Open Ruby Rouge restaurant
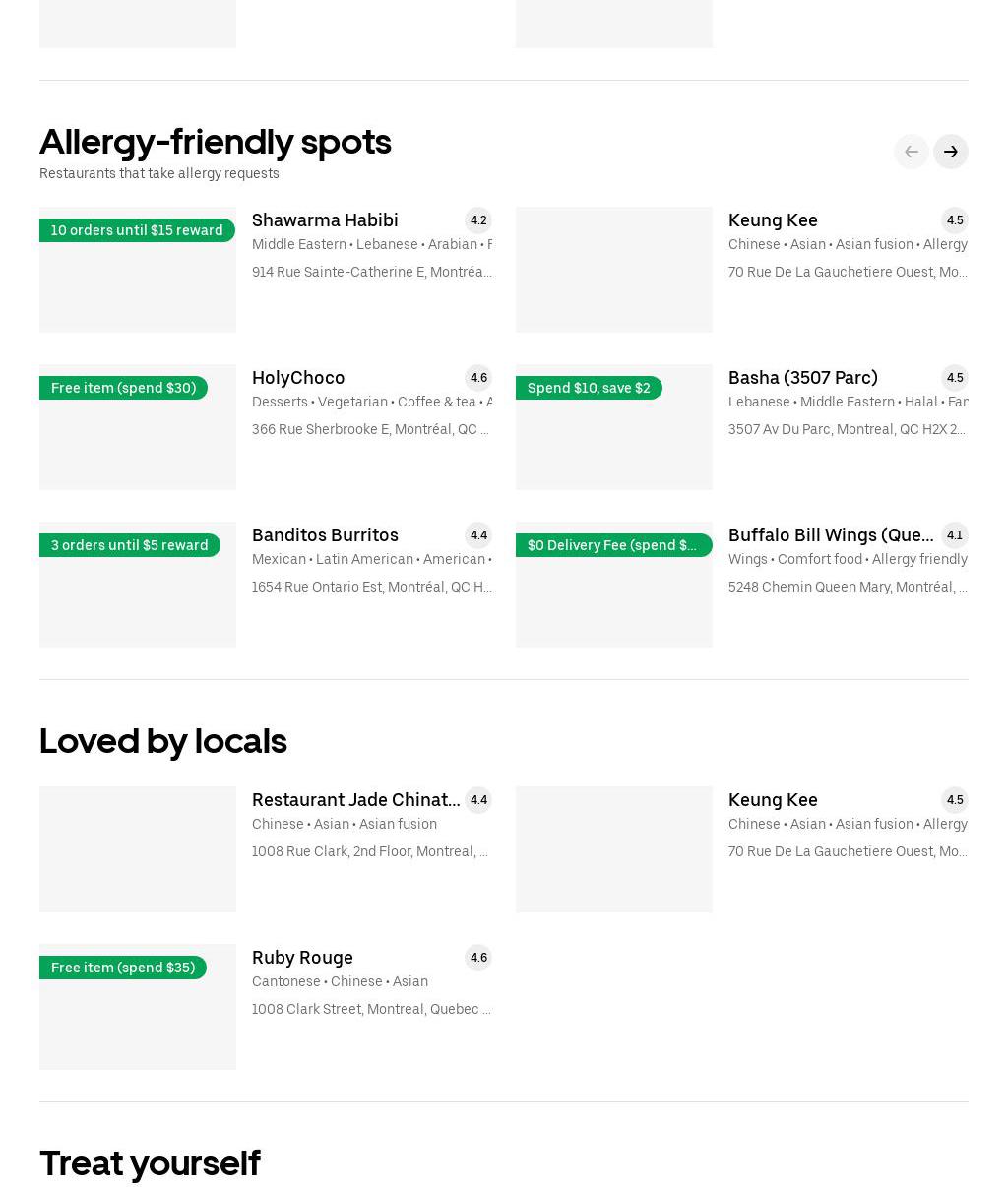Screen dimensions: 1008x1187 pyautogui.click(x=302, y=958)
